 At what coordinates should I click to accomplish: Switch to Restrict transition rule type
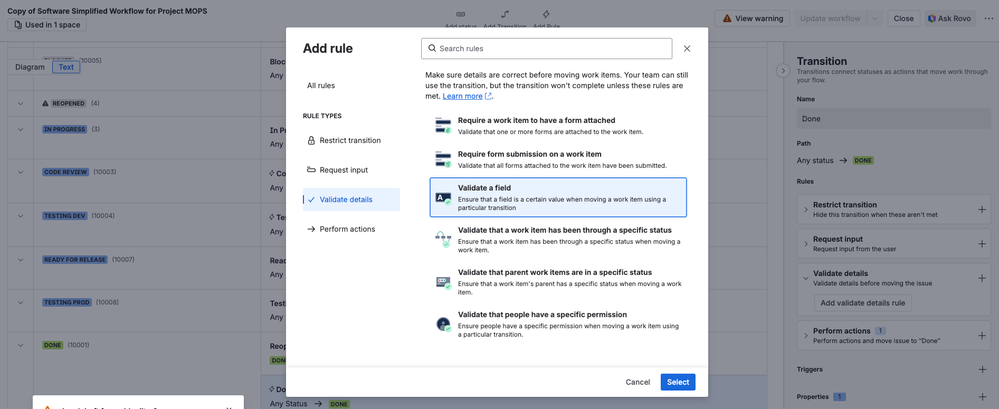[351, 140]
